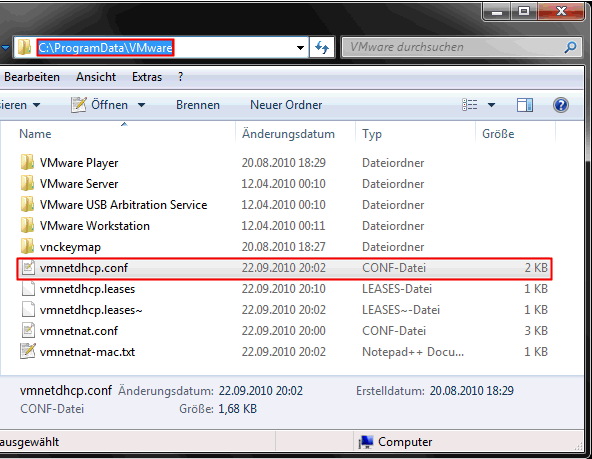592x459 pixels.
Task: Click the Notepad++ Docu... type cell
Action: click(413, 352)
